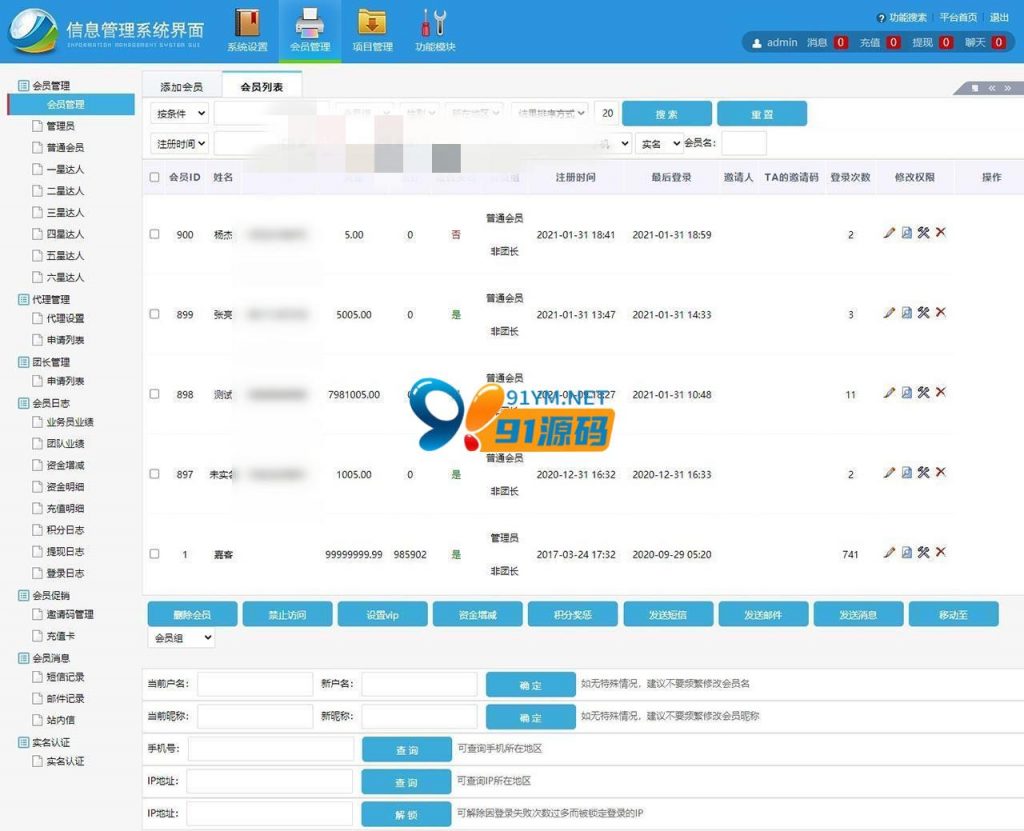Open 普通会员 in the sidebar
This screenshot has height=831, width=1024.
click(65, 148)
